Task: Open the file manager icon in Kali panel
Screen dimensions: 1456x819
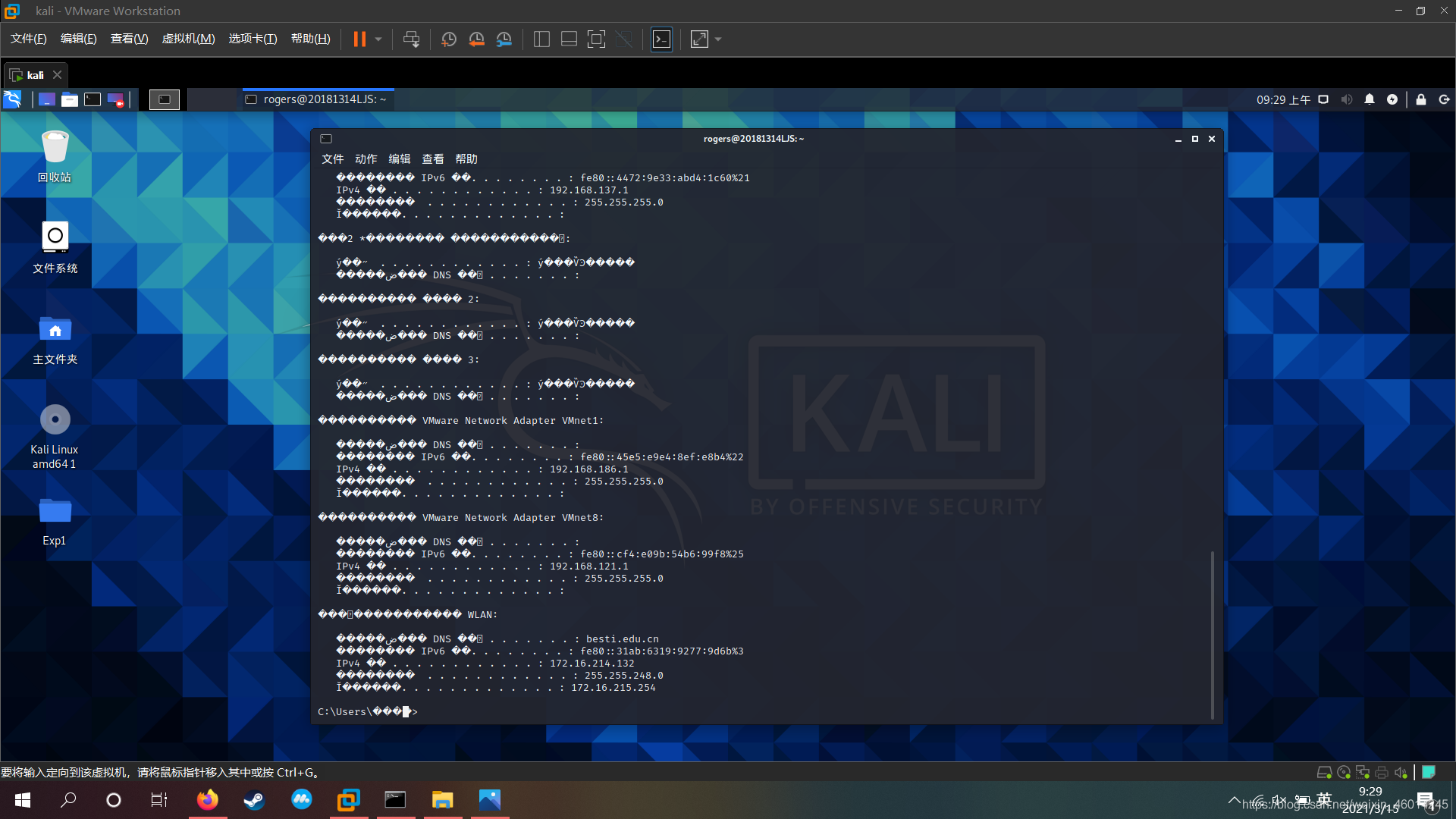Action: [x=70, y=99]
